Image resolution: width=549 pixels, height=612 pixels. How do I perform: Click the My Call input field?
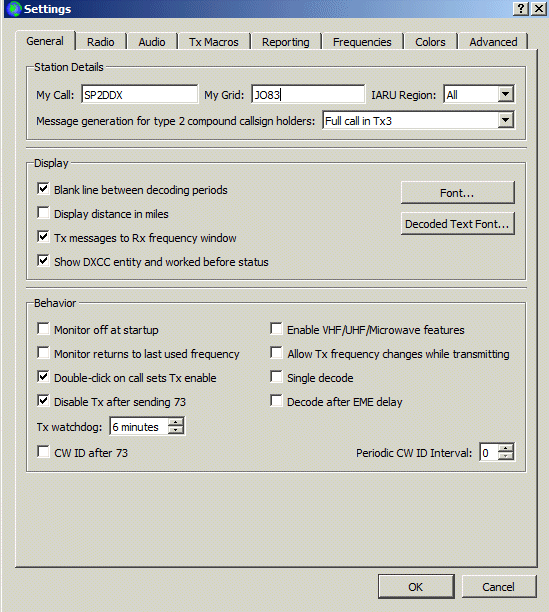click(140, 94)
